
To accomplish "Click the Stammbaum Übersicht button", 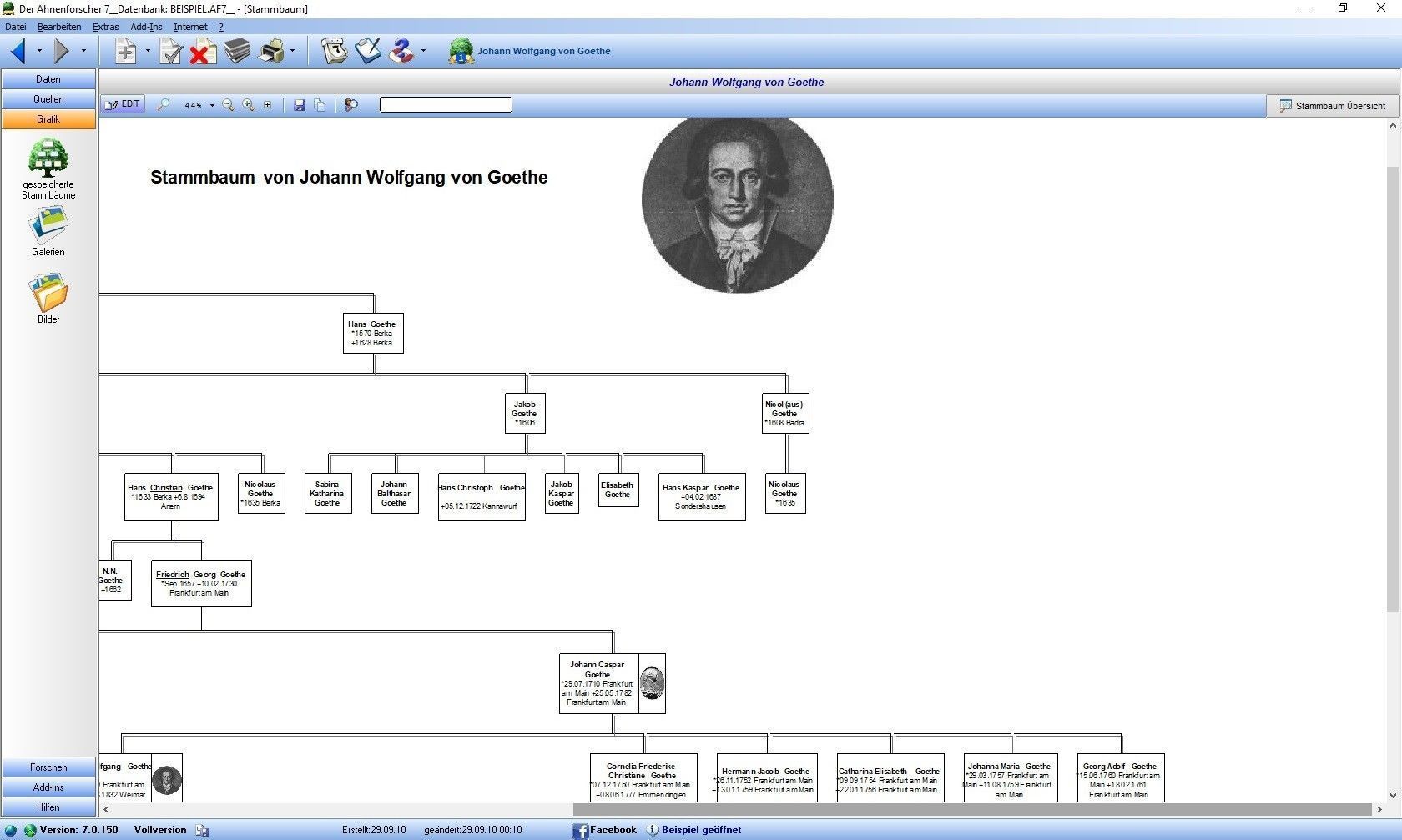I will coord(1333,106).
